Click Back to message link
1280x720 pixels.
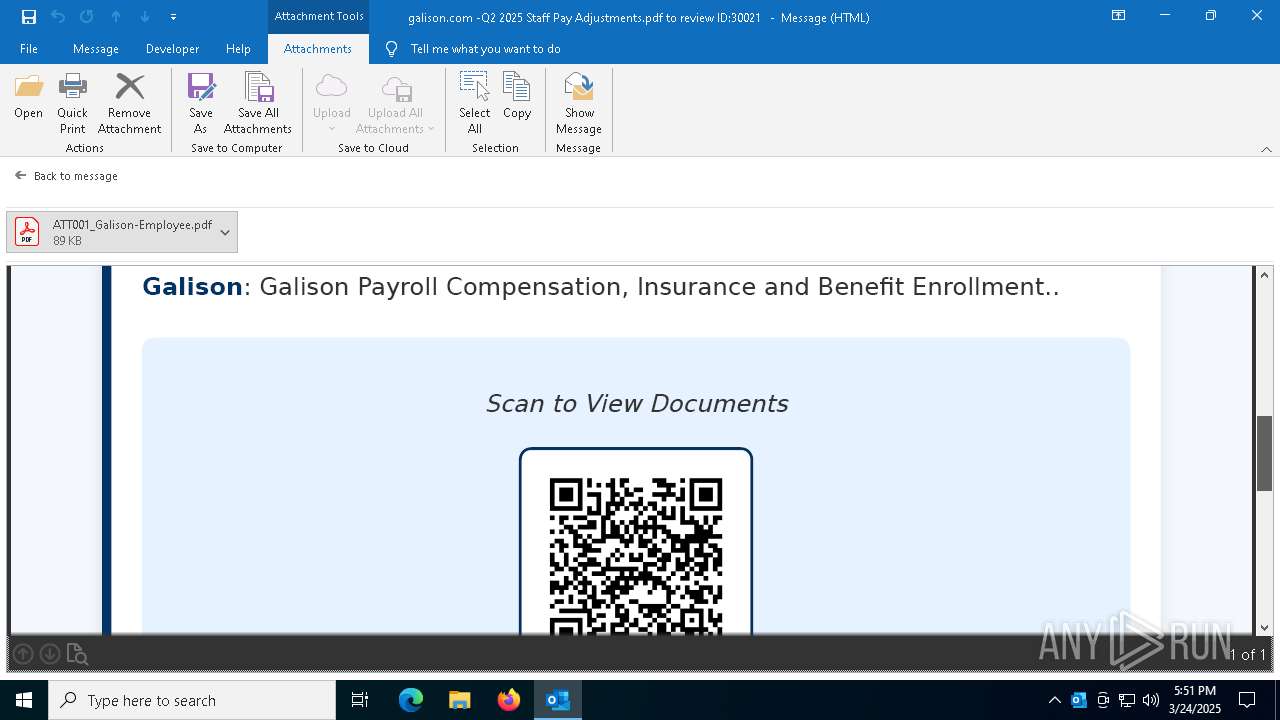click(66, 176)
